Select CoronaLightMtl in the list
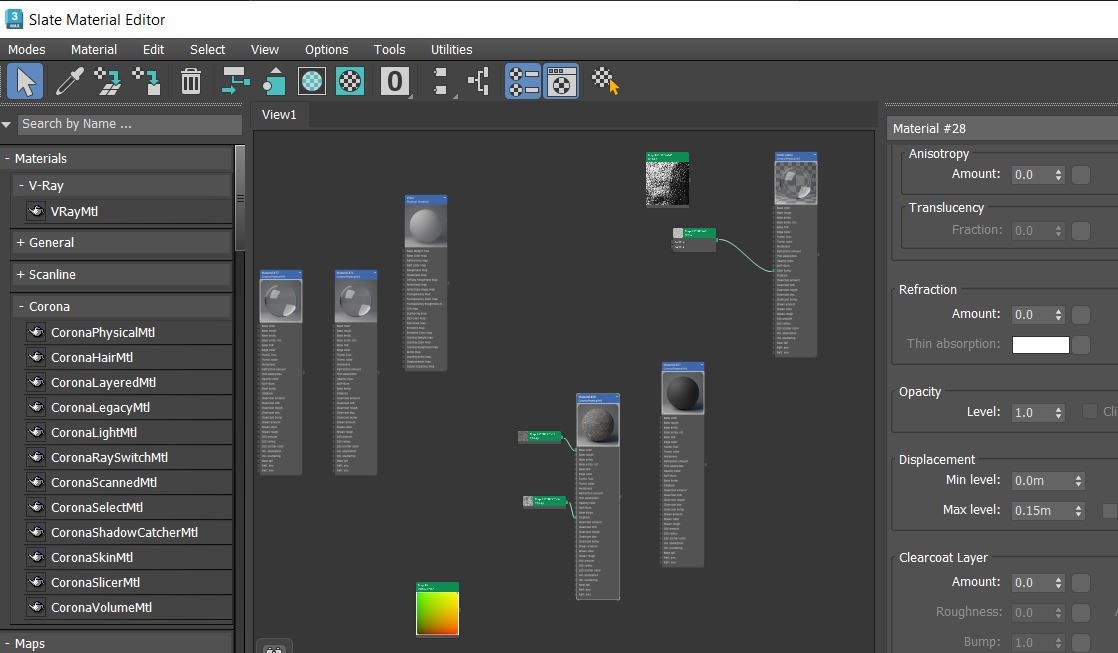 (129, 432)
